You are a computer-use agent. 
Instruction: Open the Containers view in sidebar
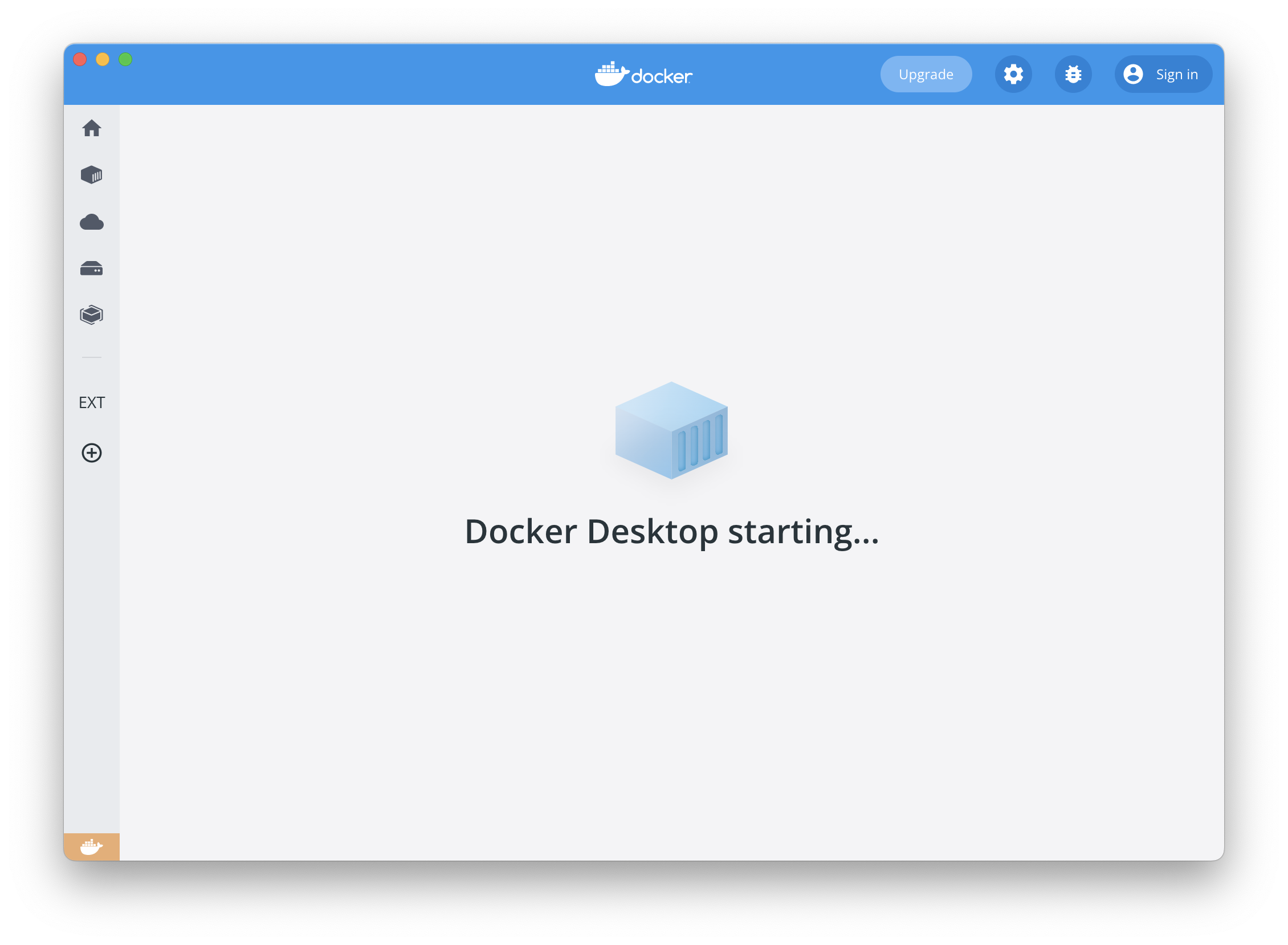92,175
